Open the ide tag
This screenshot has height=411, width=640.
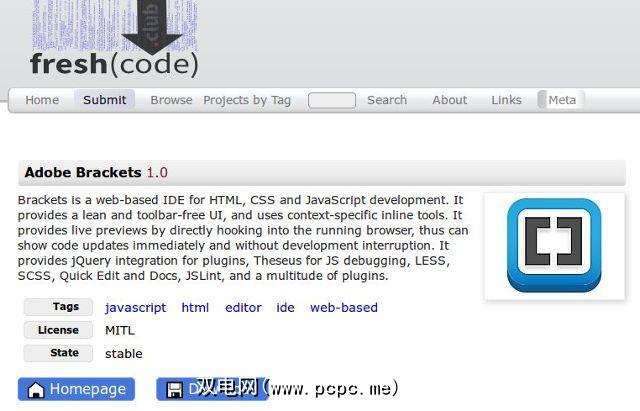coord(285,307)
